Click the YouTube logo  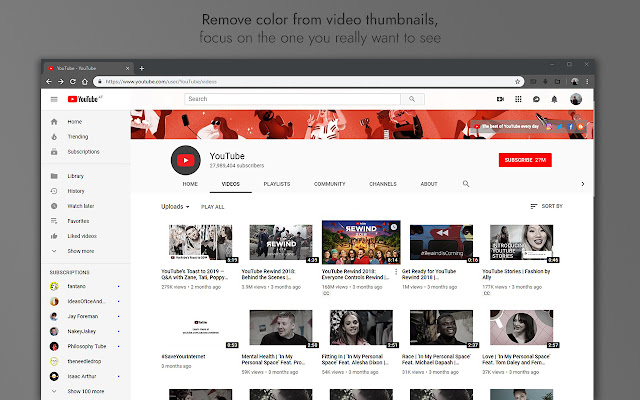(84, 99)
